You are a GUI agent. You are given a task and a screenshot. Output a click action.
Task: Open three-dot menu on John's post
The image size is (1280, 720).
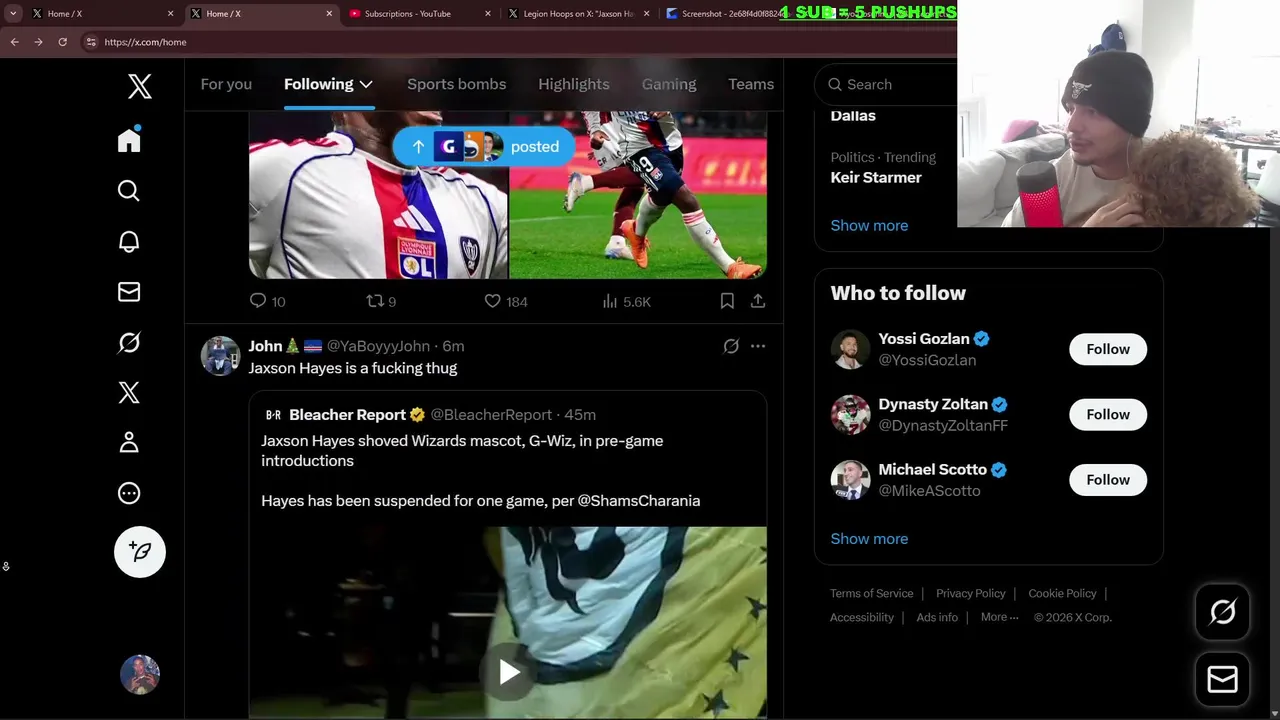pos(758,346)
